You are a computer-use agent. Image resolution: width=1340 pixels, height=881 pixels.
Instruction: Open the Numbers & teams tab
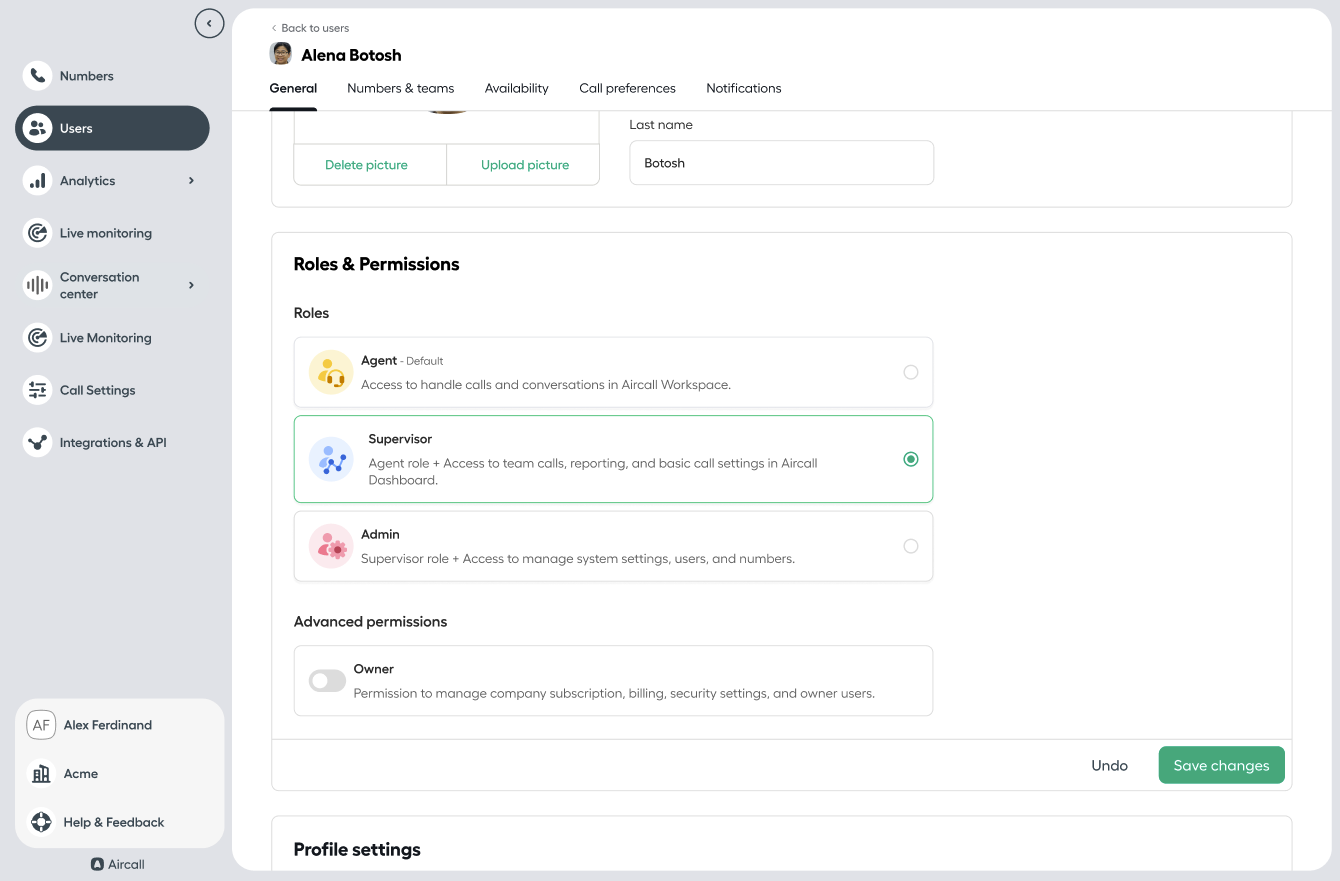[401, 88]
